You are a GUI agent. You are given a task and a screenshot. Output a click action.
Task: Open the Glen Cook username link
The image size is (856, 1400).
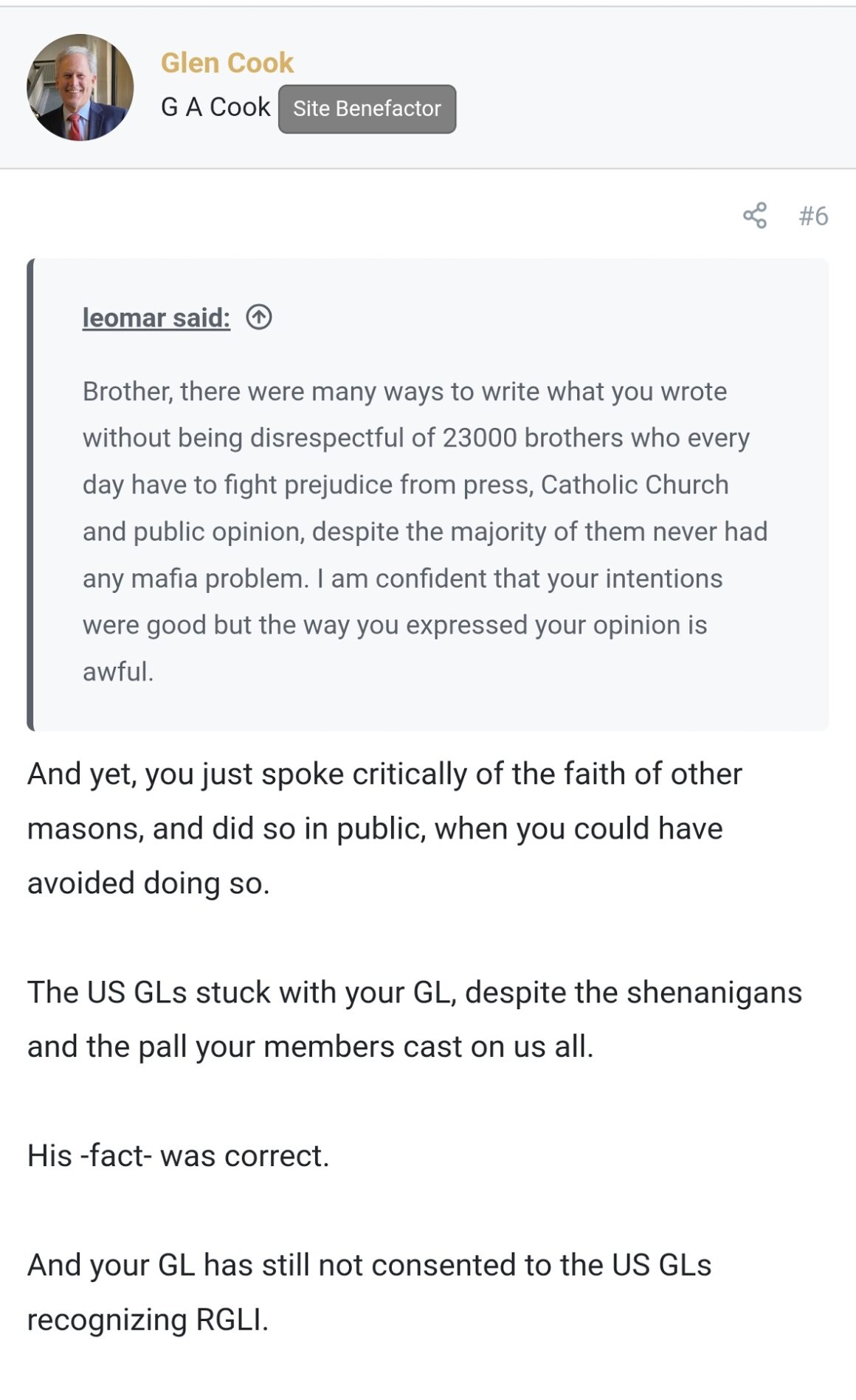coord(227,63)
